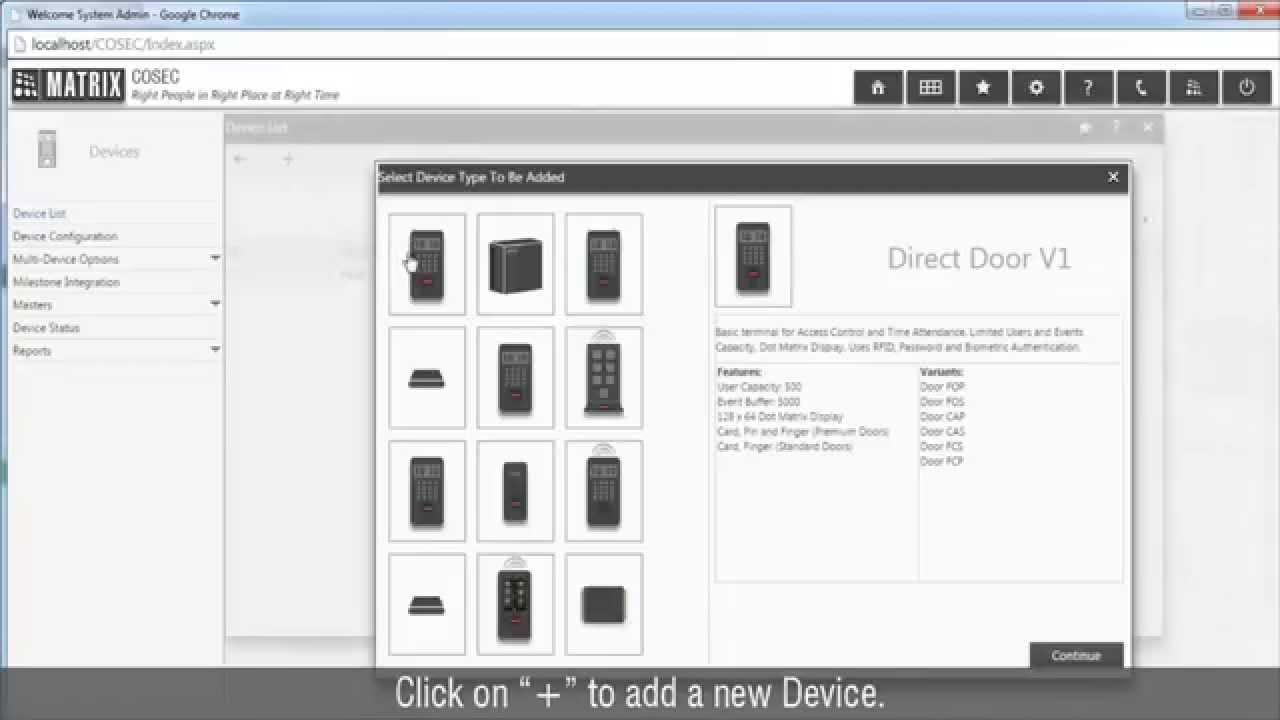Screen dimensions: 1280x720
Task: Select the device type under the mouse cursor
Action: (427, 265)
